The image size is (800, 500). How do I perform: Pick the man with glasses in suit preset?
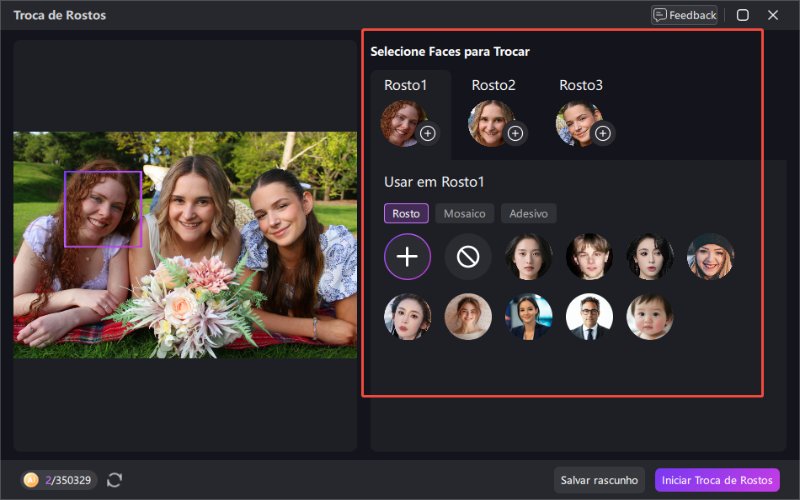(589, 316)
